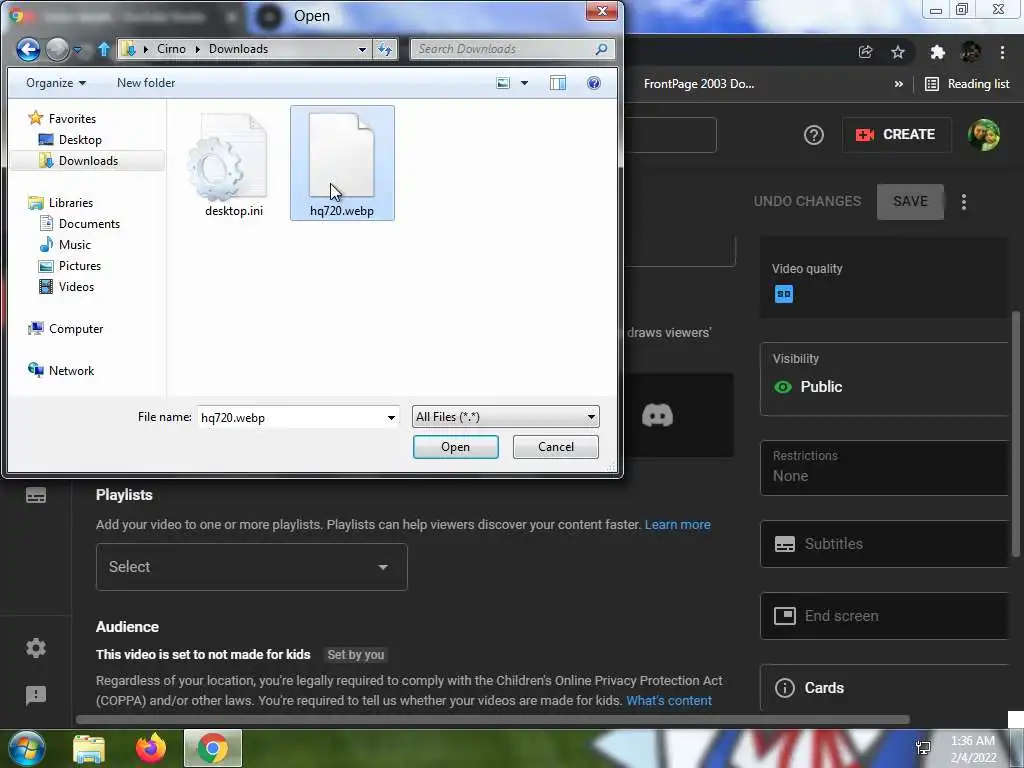1024x768 pixels.
Task: Open the End screen editor
Action: pos(884,616)
